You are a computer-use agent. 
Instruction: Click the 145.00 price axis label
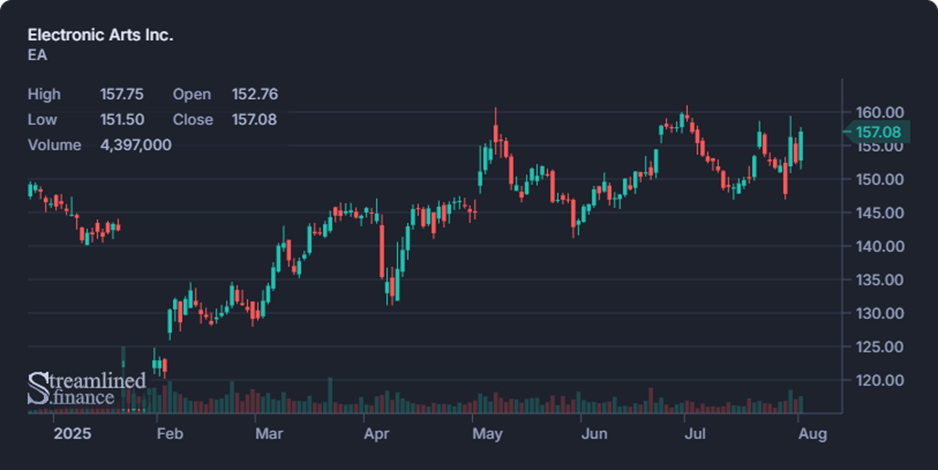click(879, 213)
